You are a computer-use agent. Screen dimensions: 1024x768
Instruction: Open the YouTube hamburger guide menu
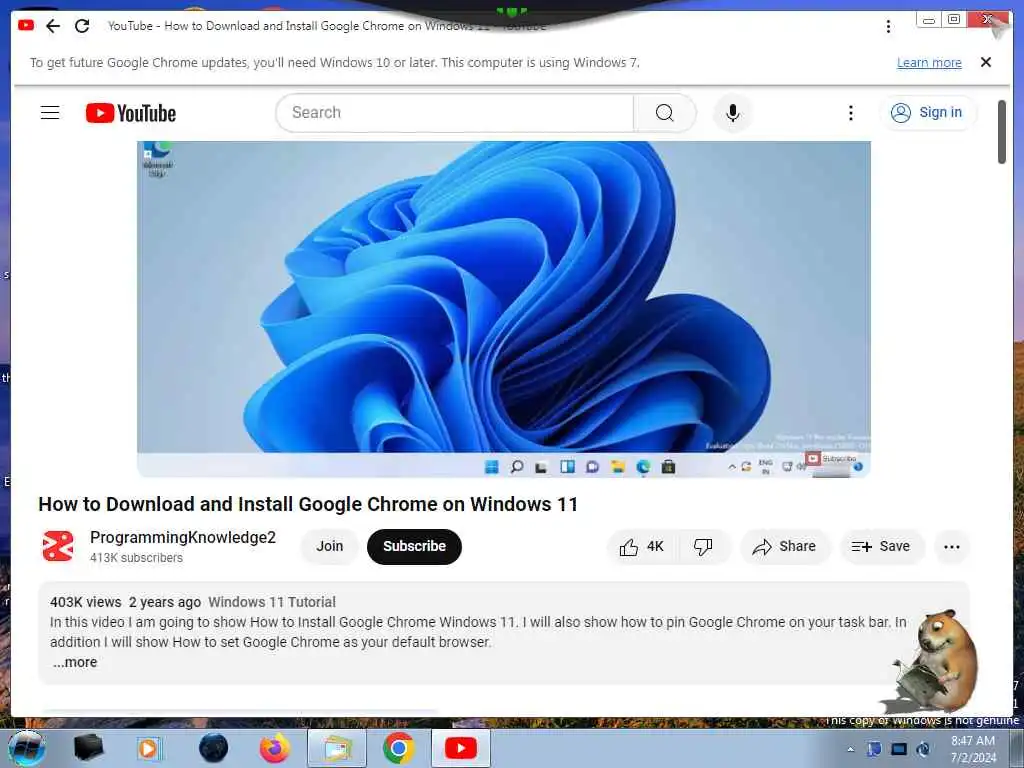click(x=50, y=113)
